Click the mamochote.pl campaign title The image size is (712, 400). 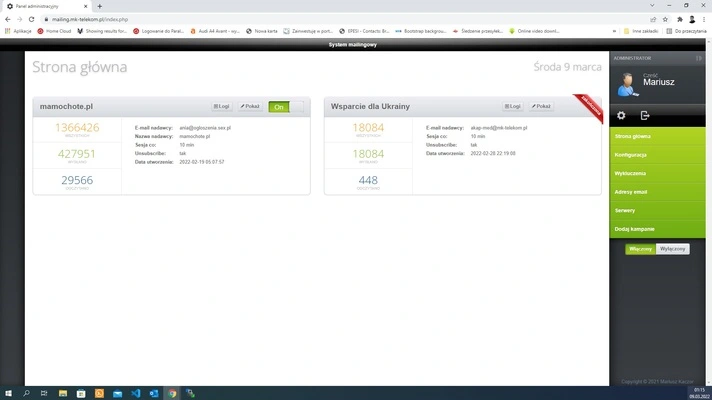pyautogui.click(x=66, y=106)
